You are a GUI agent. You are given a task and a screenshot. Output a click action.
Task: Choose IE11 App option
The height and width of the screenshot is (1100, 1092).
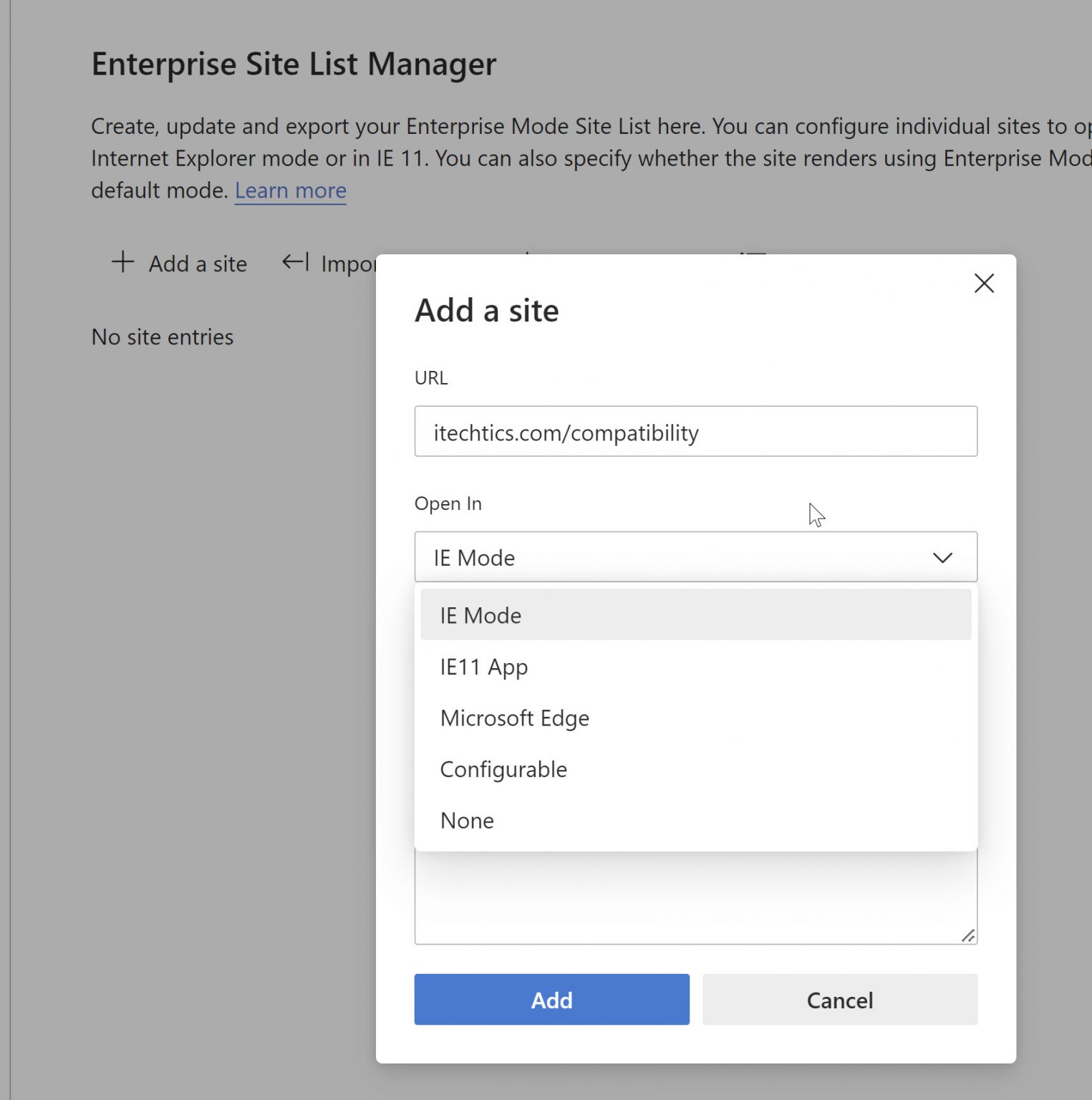tap(484, 667)
